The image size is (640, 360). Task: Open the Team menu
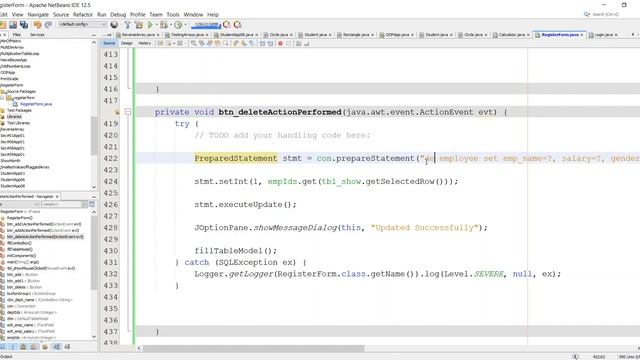tap(156, 14)
